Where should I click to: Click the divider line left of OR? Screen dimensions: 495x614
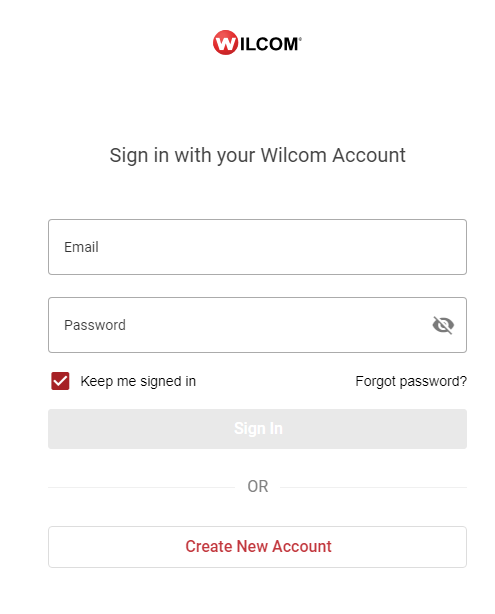(141, 488)
